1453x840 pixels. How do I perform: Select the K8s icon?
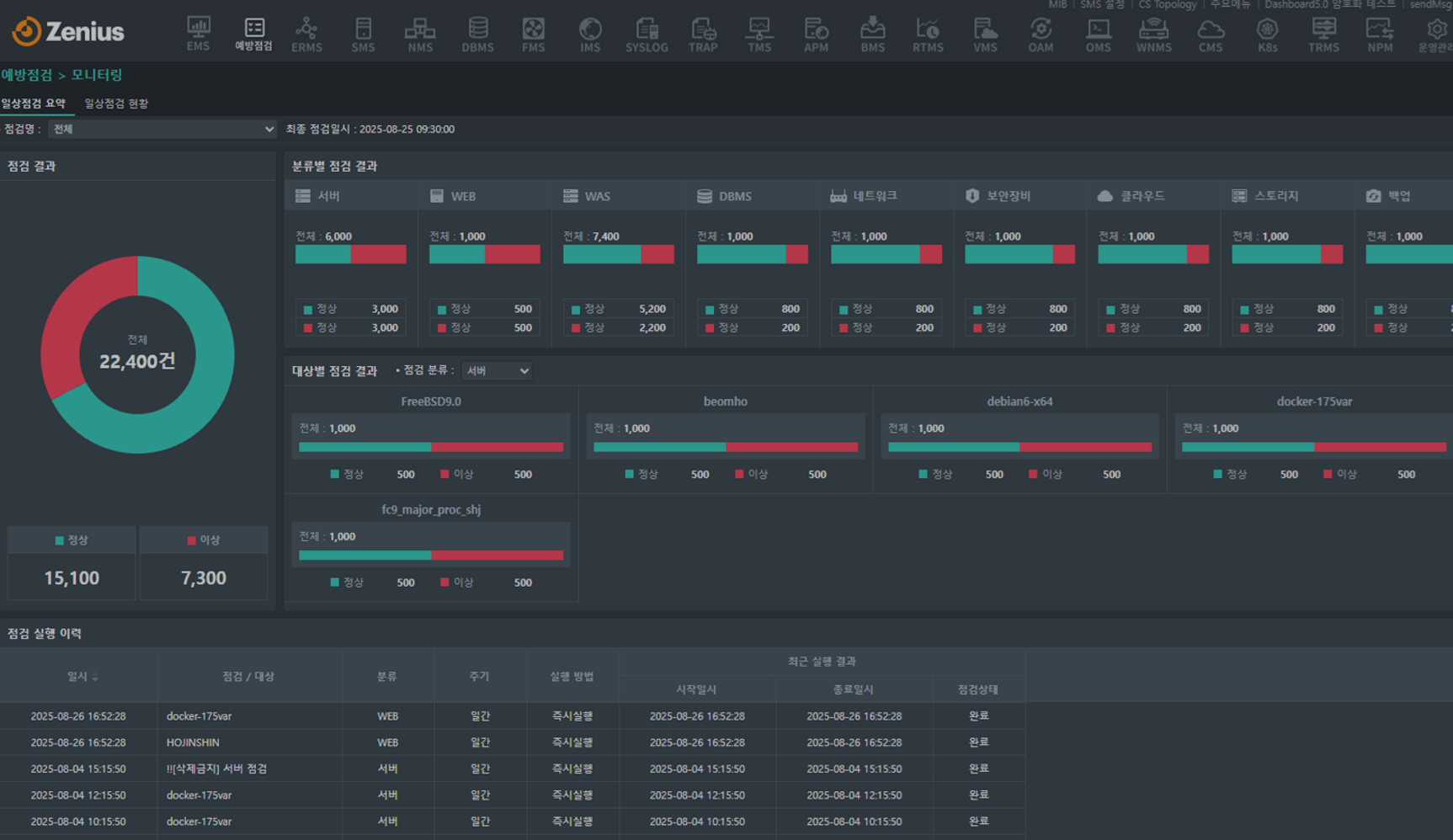1267,34
